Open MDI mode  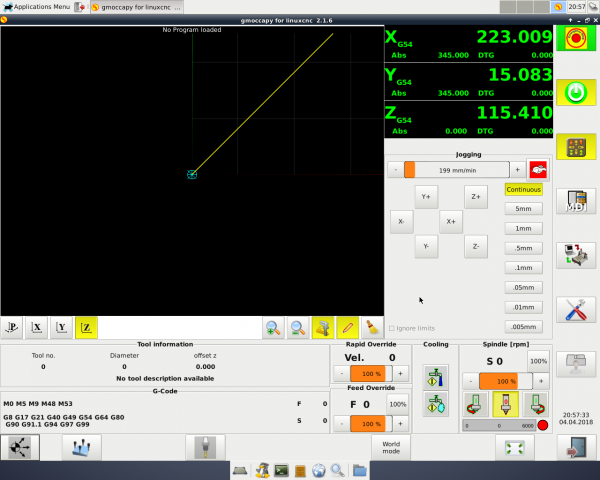[575, 202]
